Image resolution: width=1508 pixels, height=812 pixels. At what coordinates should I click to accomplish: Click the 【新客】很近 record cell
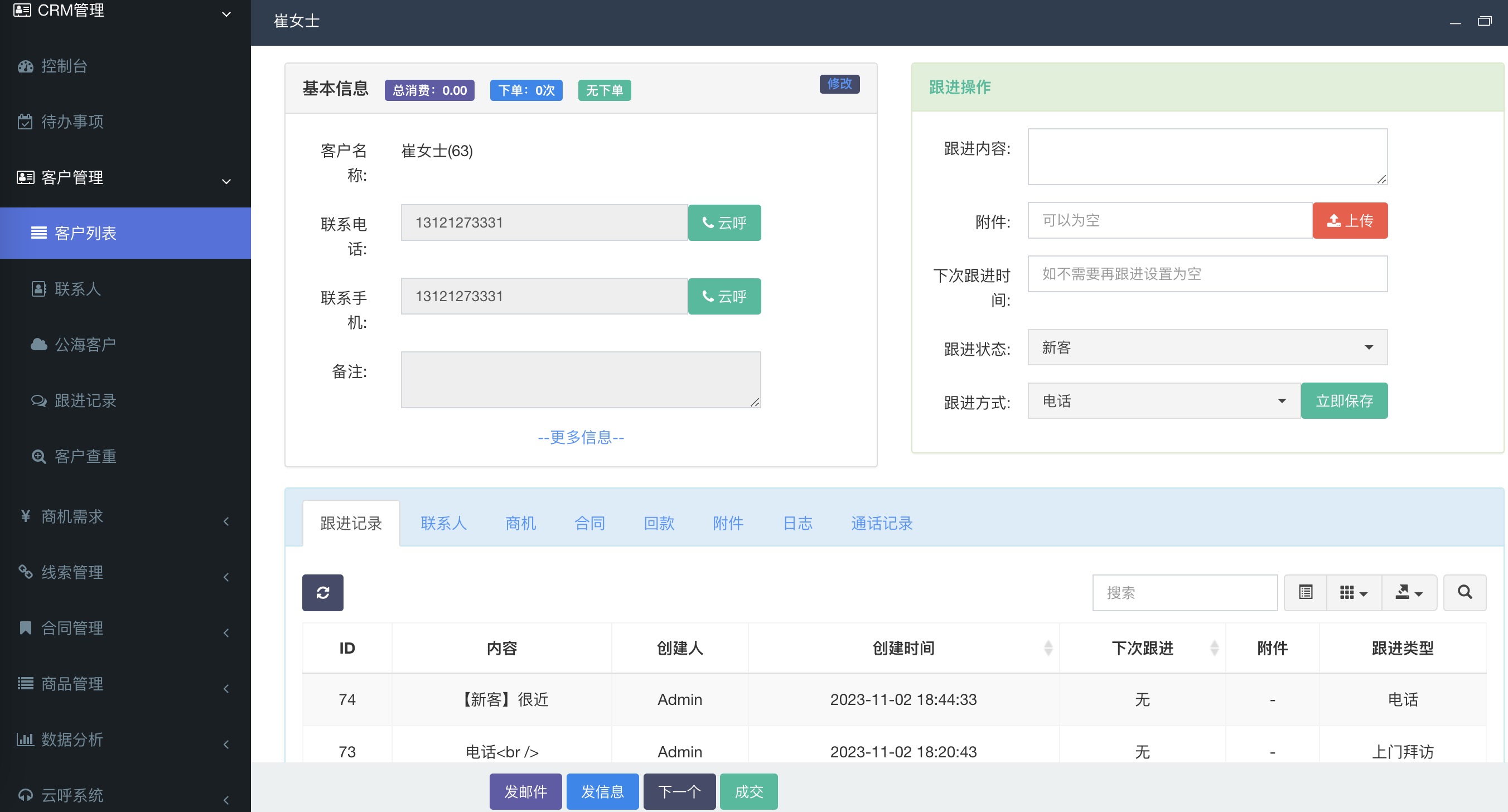click(502, 699)
